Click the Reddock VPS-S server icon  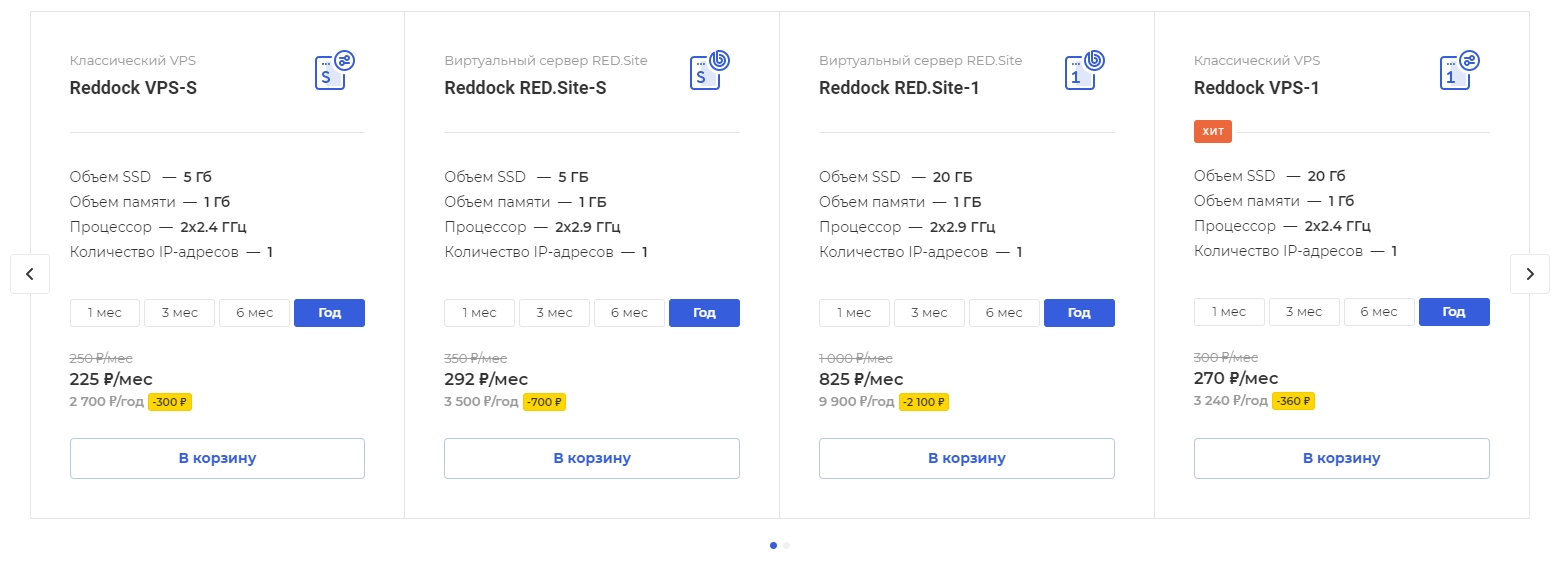(x=335, y=71)
